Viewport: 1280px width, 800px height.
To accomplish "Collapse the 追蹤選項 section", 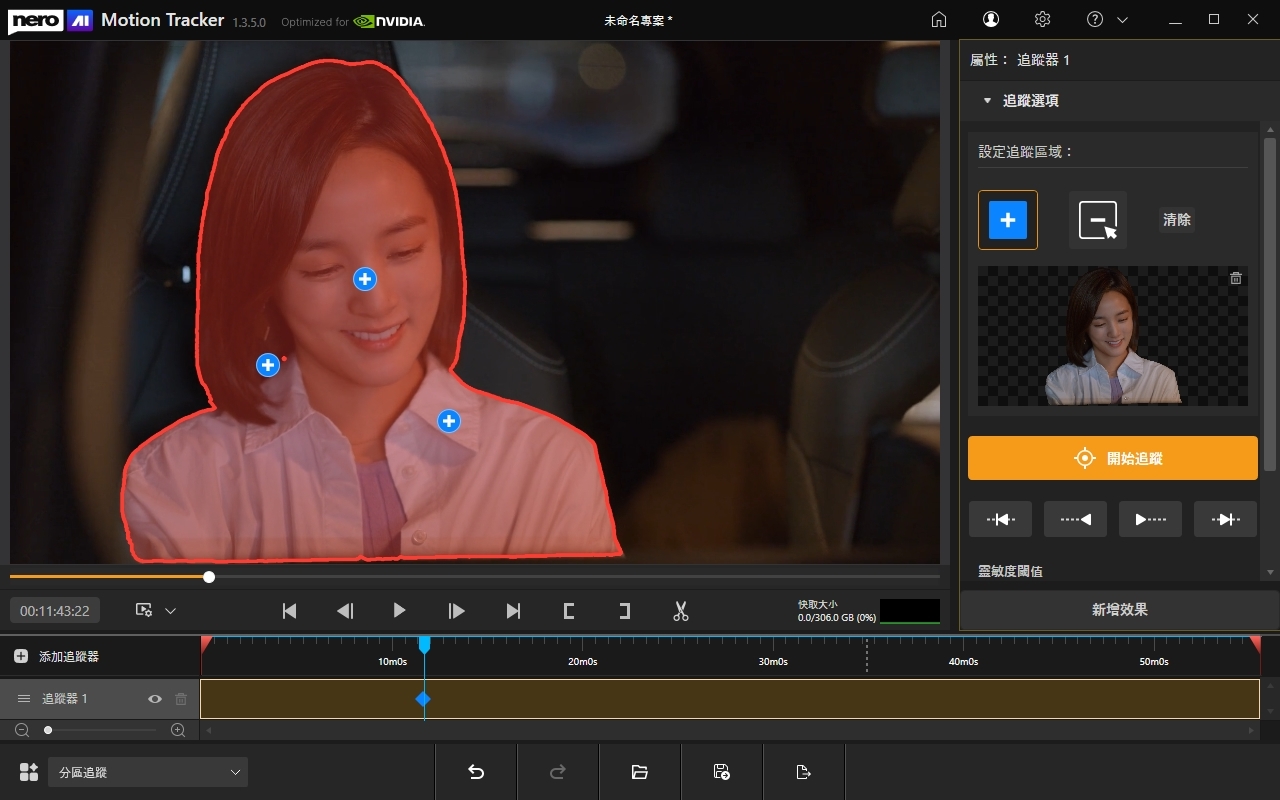I will click(987, 101).
